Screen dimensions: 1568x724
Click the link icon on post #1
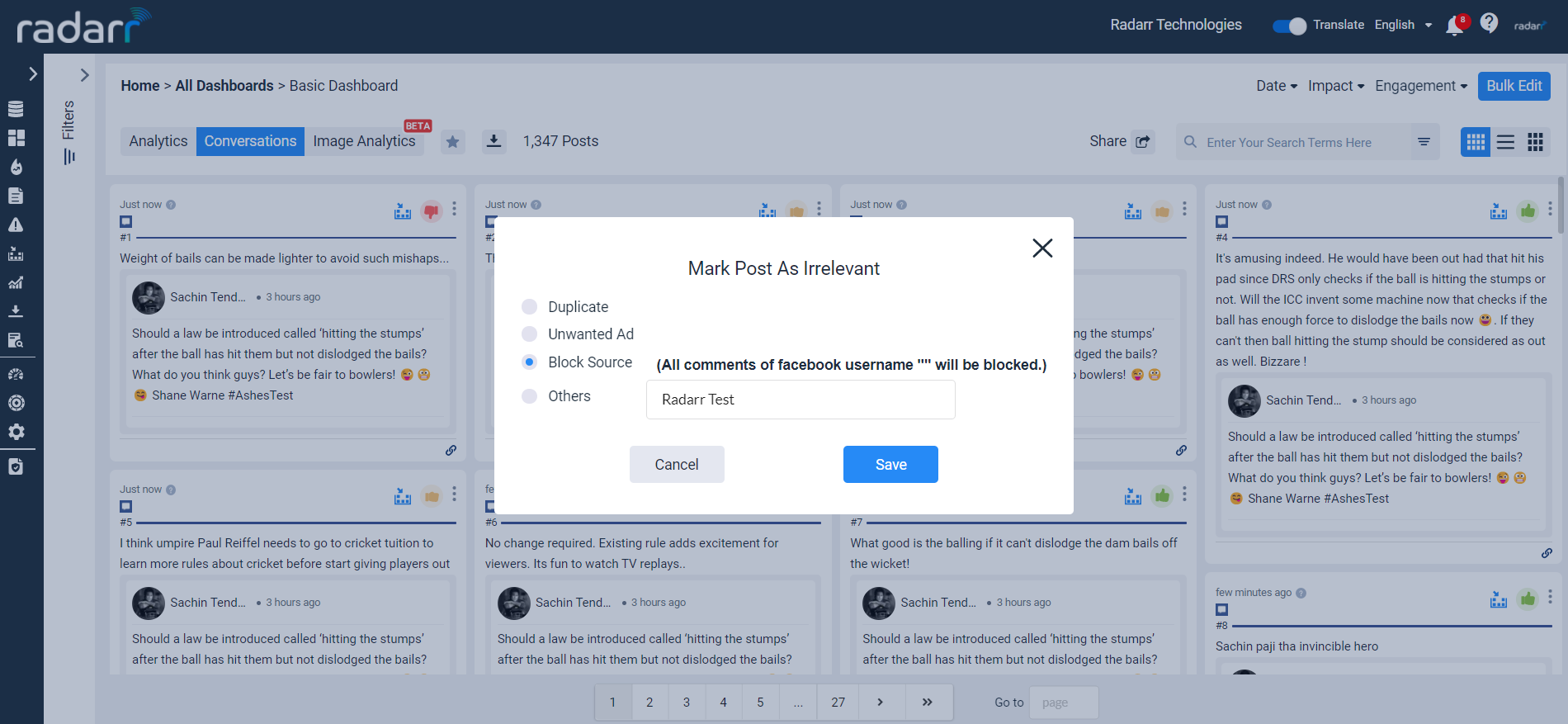[x=451, y=451]
